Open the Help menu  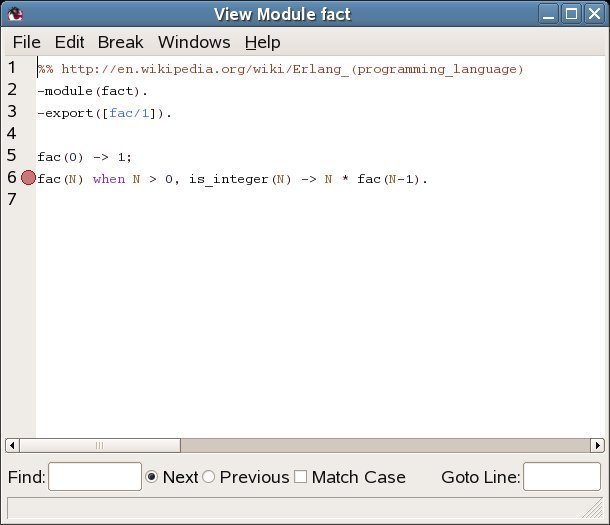tap(262, 42)
